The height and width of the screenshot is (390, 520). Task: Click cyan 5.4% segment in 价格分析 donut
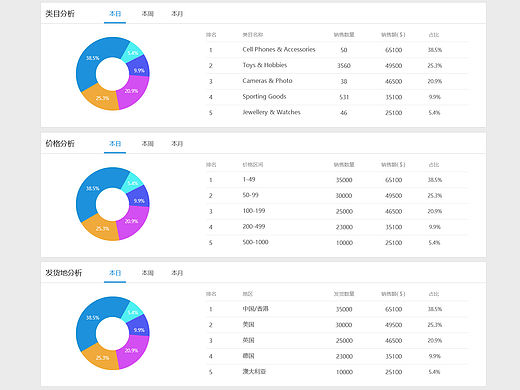click(133, 183)
